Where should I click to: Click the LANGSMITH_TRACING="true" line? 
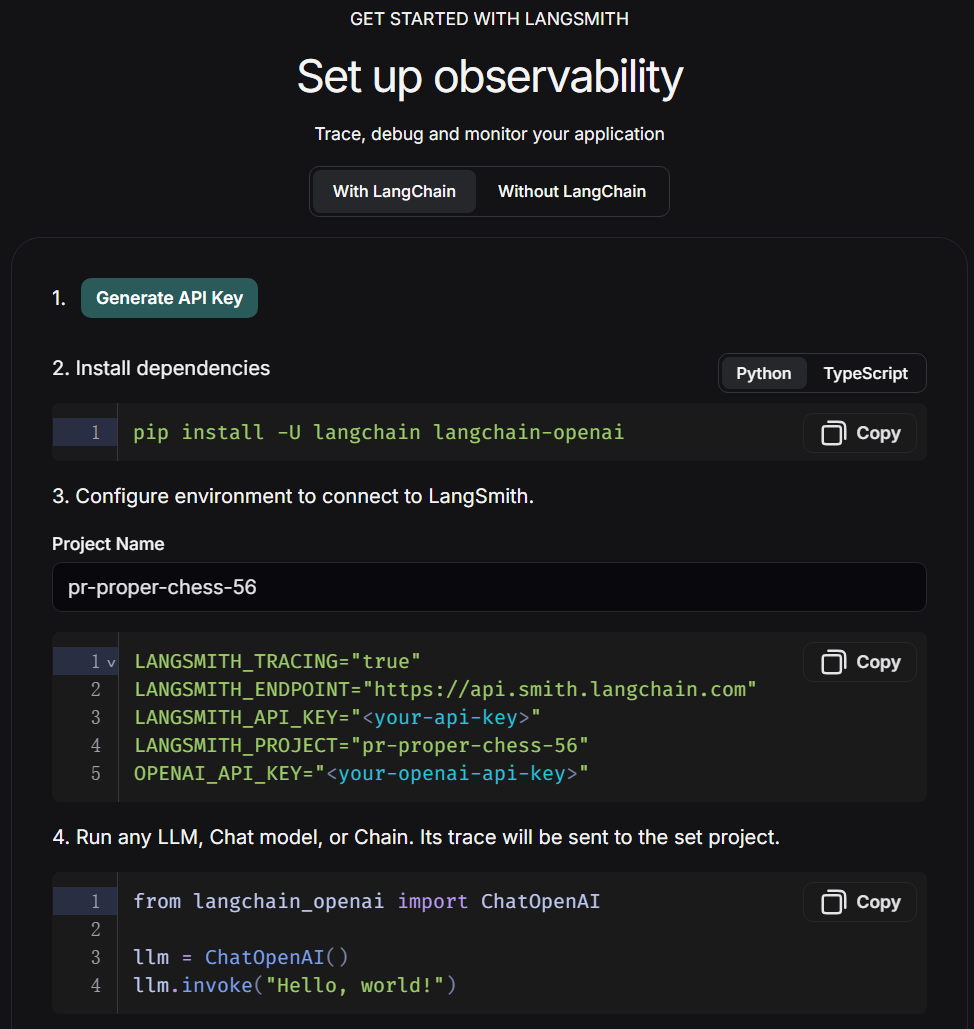277,662
